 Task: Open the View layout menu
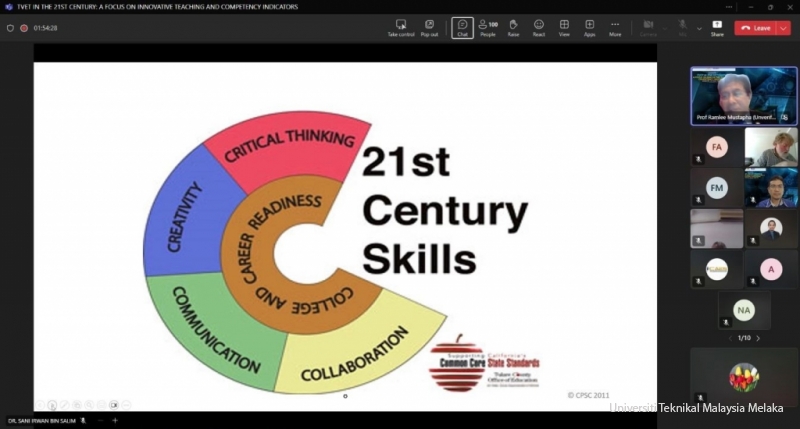click(564, 27)
